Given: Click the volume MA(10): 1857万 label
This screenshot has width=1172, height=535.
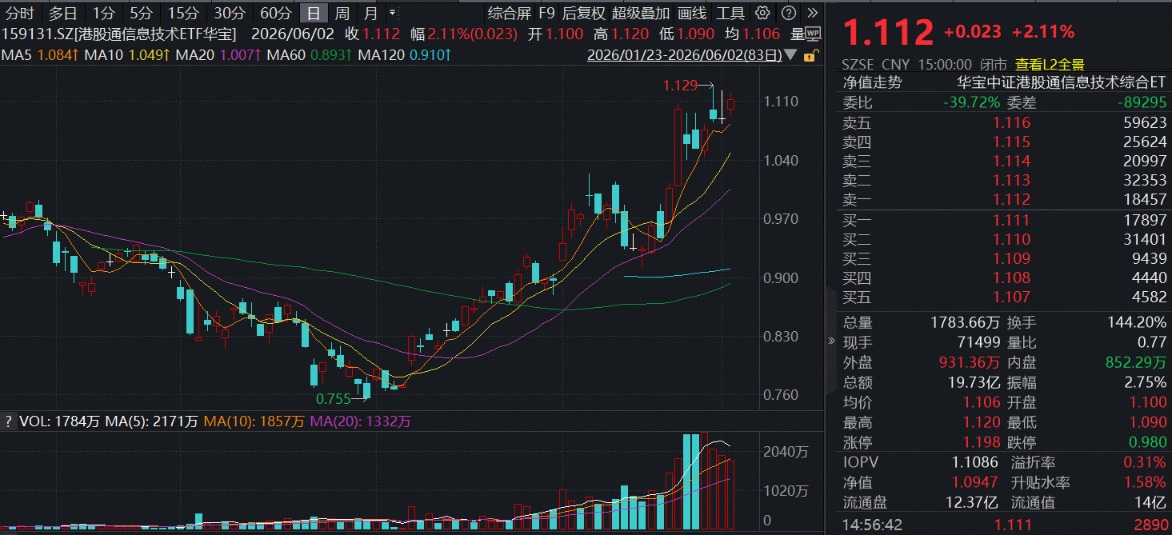Looking at the screenshot, I should click(x=253, y=421).
